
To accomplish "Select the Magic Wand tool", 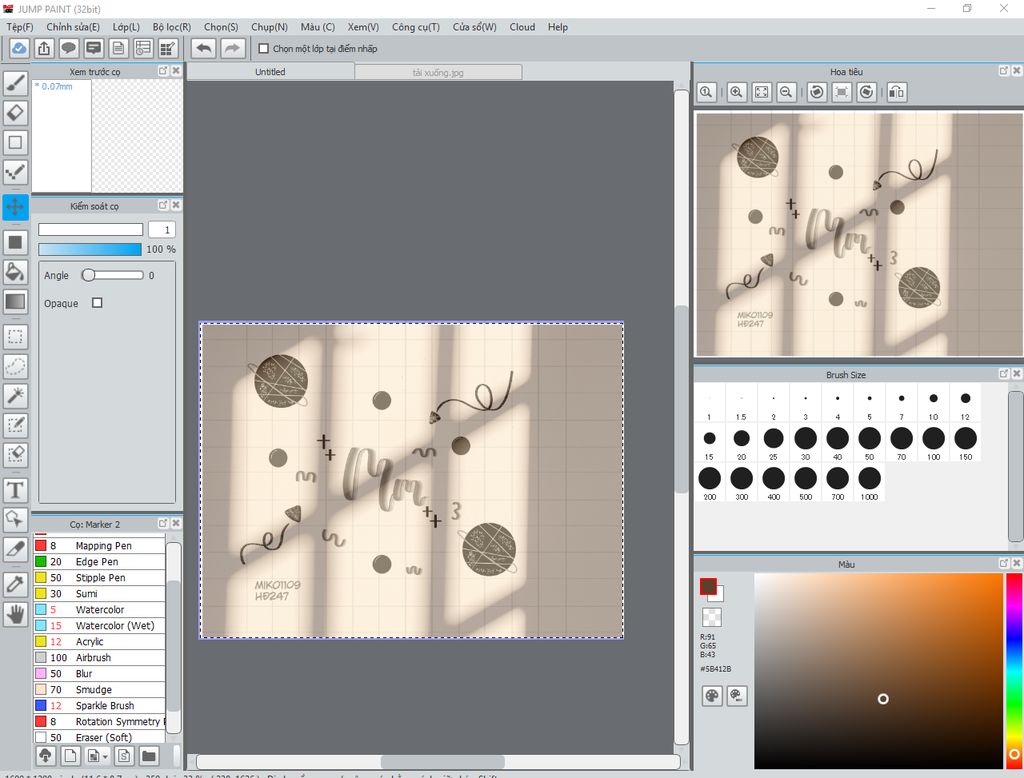I will pos(16,395).
